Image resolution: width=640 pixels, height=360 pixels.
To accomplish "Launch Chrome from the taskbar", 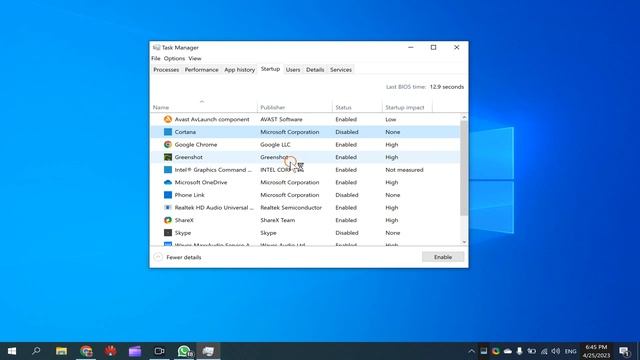I will click(86, 351).
